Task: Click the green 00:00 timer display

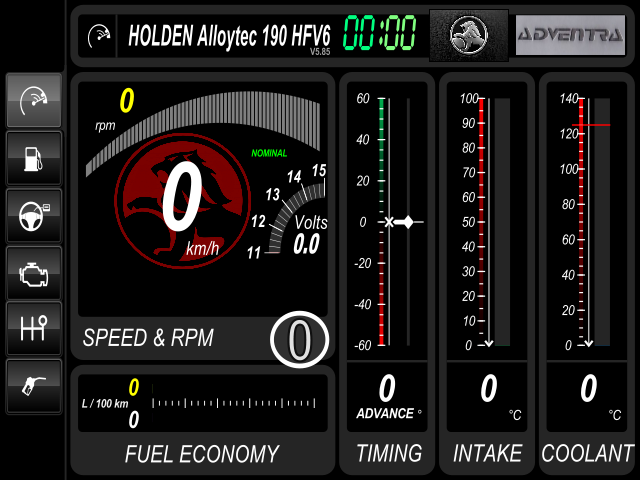Action: point(380,33)
